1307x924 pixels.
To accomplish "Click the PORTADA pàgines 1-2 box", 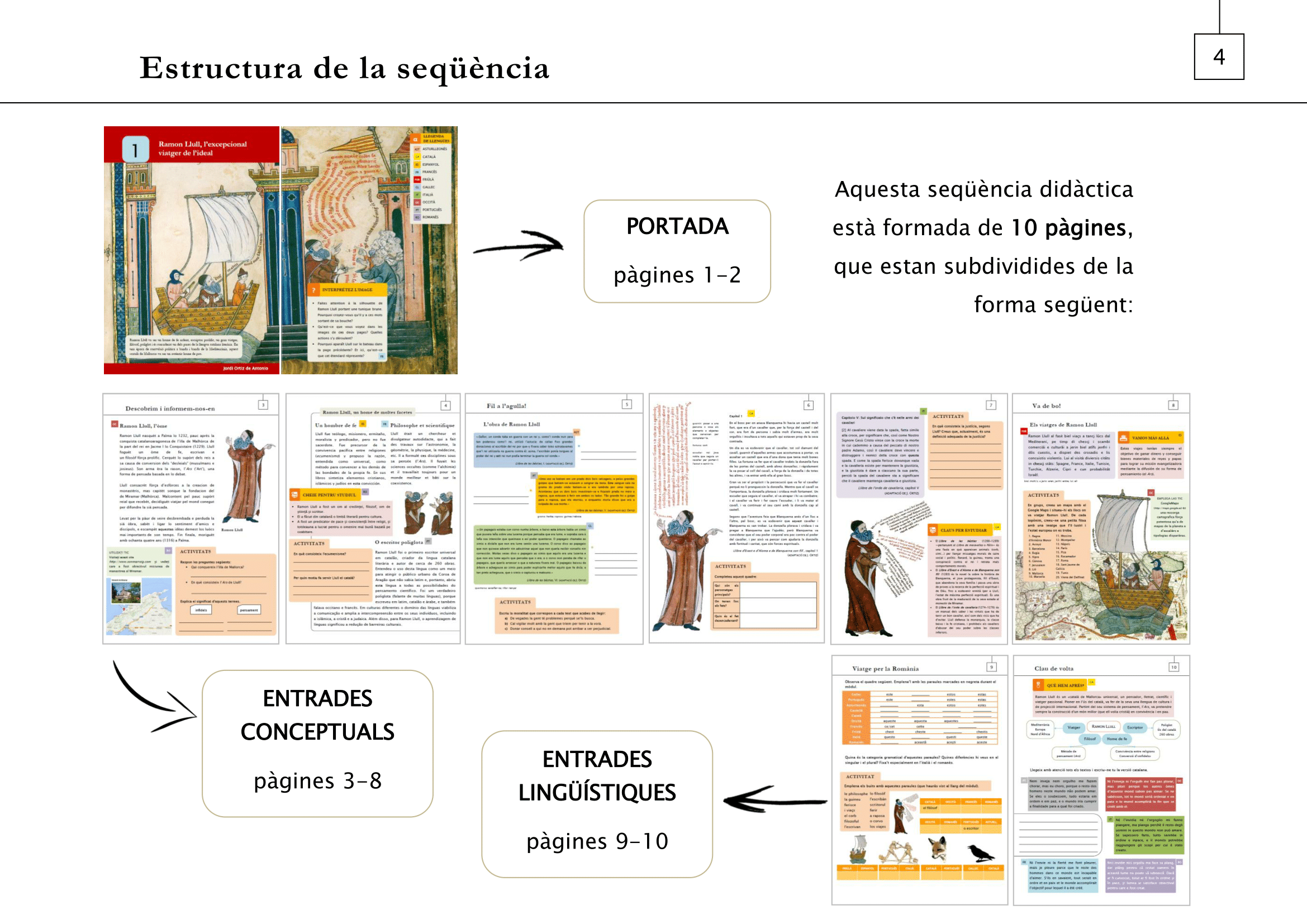I will coord(677,251).
